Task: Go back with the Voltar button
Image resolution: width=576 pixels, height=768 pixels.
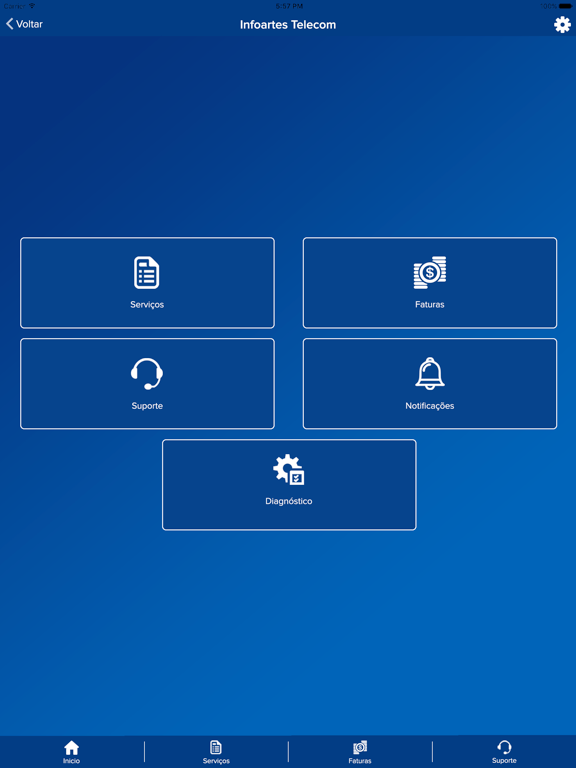Action: [x=24, y=24]
